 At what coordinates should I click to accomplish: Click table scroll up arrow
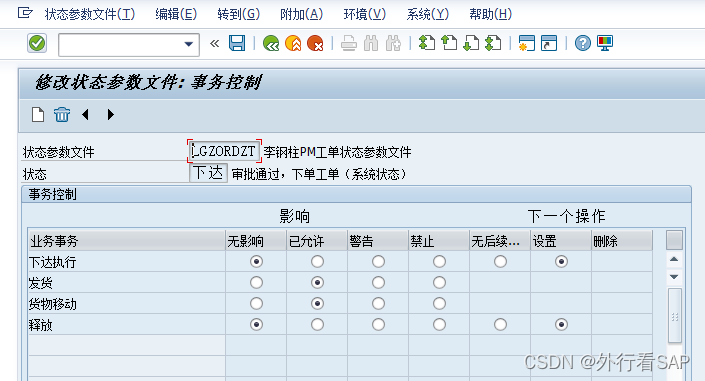674,259
